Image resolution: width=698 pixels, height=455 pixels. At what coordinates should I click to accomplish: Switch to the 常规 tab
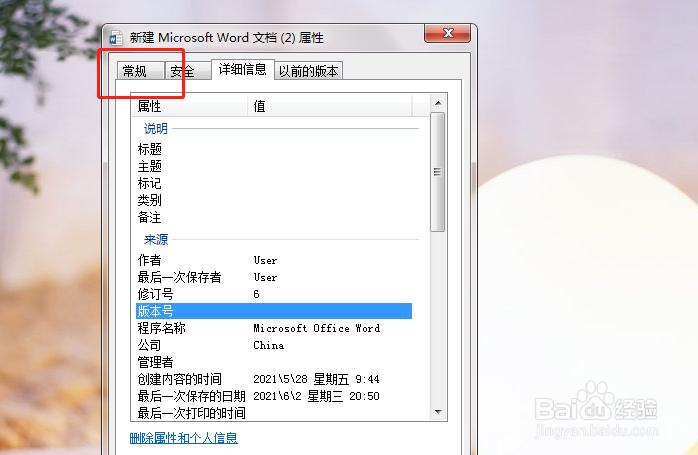pos(141,71)
